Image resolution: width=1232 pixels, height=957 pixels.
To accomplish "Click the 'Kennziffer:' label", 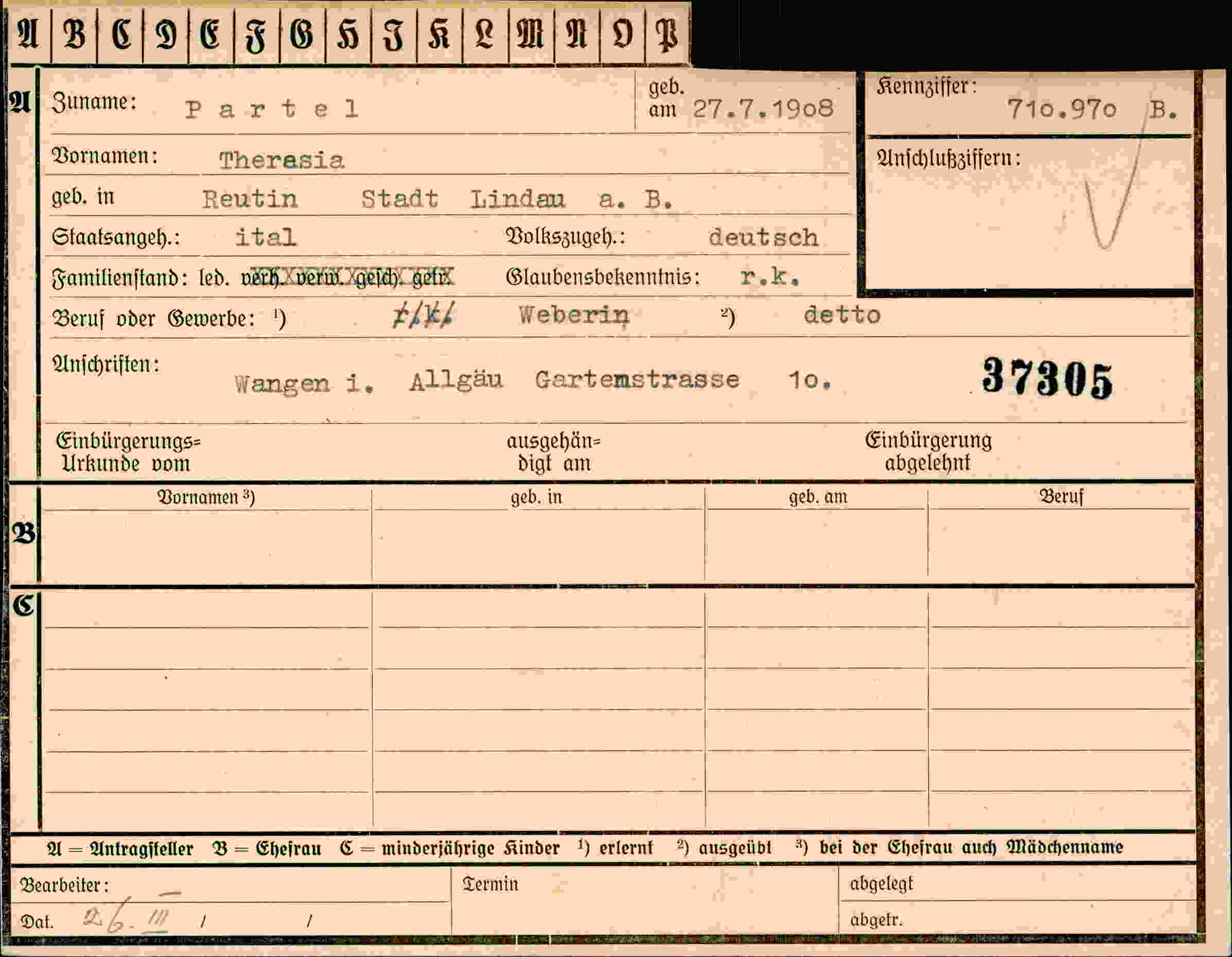I will pos(926,86).
